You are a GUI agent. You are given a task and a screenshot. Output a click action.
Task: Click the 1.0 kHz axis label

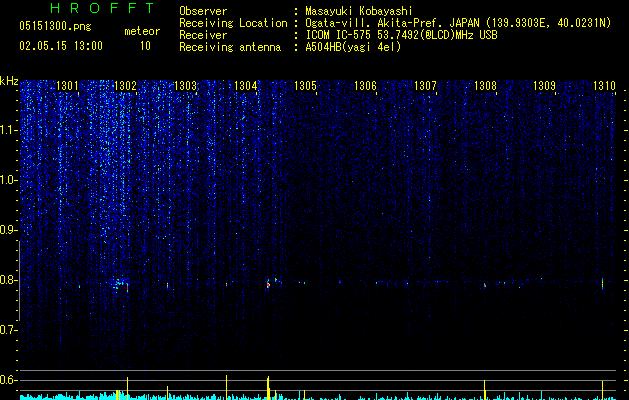9,180
